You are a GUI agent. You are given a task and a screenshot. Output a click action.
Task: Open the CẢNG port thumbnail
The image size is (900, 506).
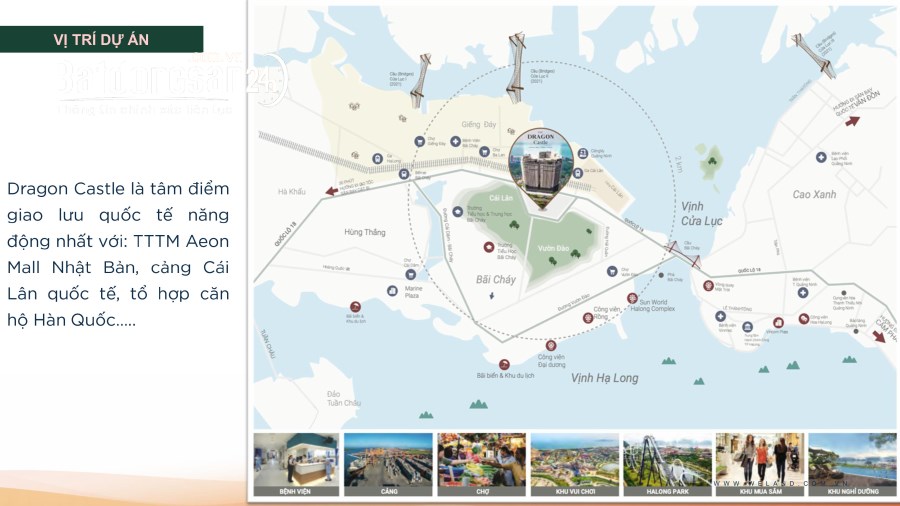[x=388, y=464]
